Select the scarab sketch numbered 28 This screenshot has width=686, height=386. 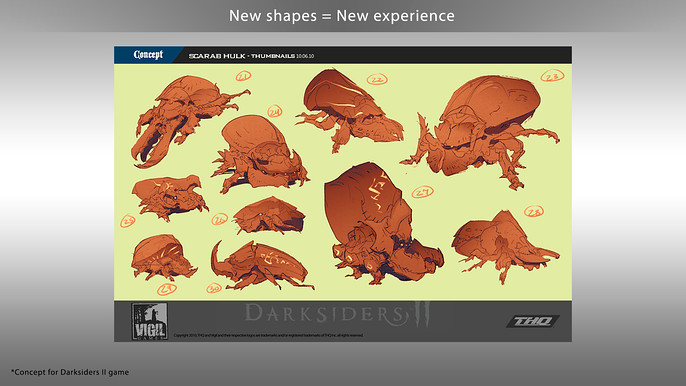[x=505, y=246]
